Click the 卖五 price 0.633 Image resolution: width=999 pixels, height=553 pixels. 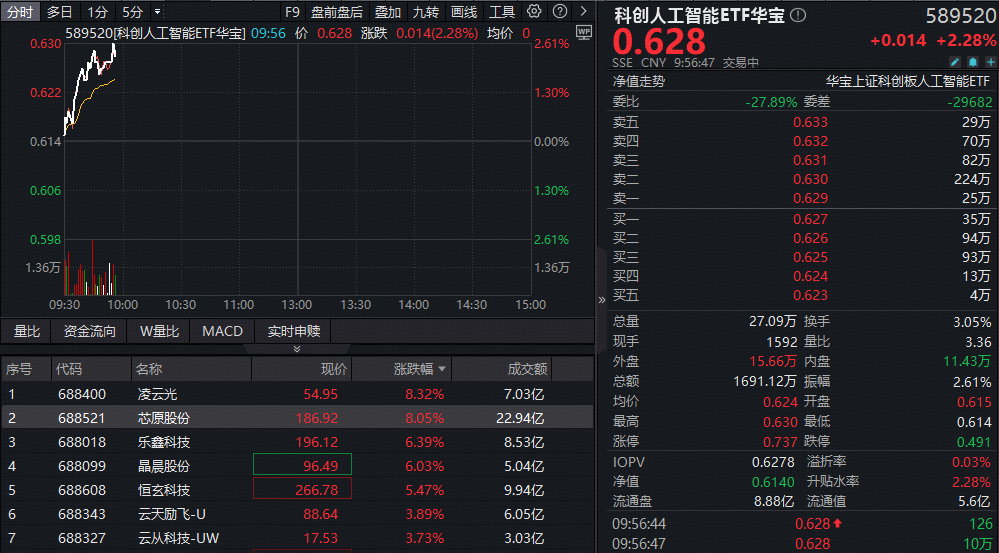point(810,122)
